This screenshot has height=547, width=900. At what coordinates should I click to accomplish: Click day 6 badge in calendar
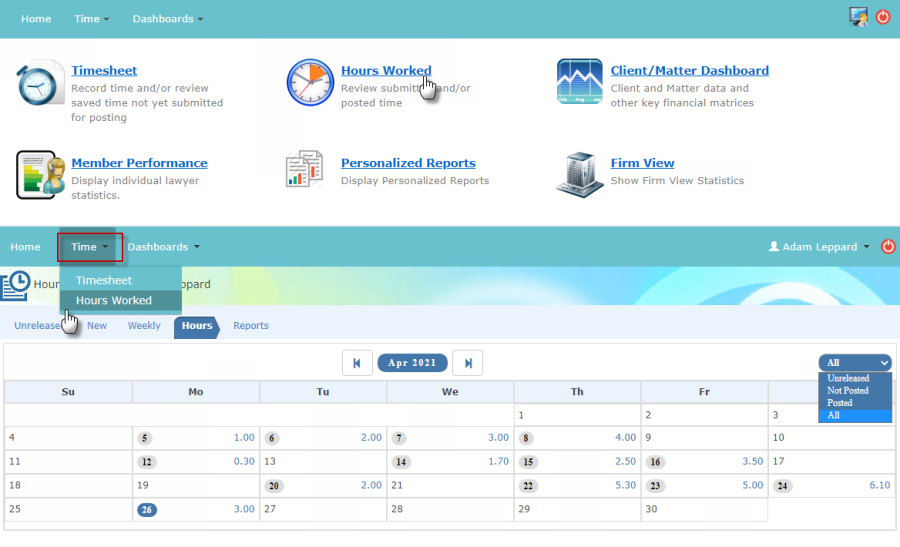point(272,439)
